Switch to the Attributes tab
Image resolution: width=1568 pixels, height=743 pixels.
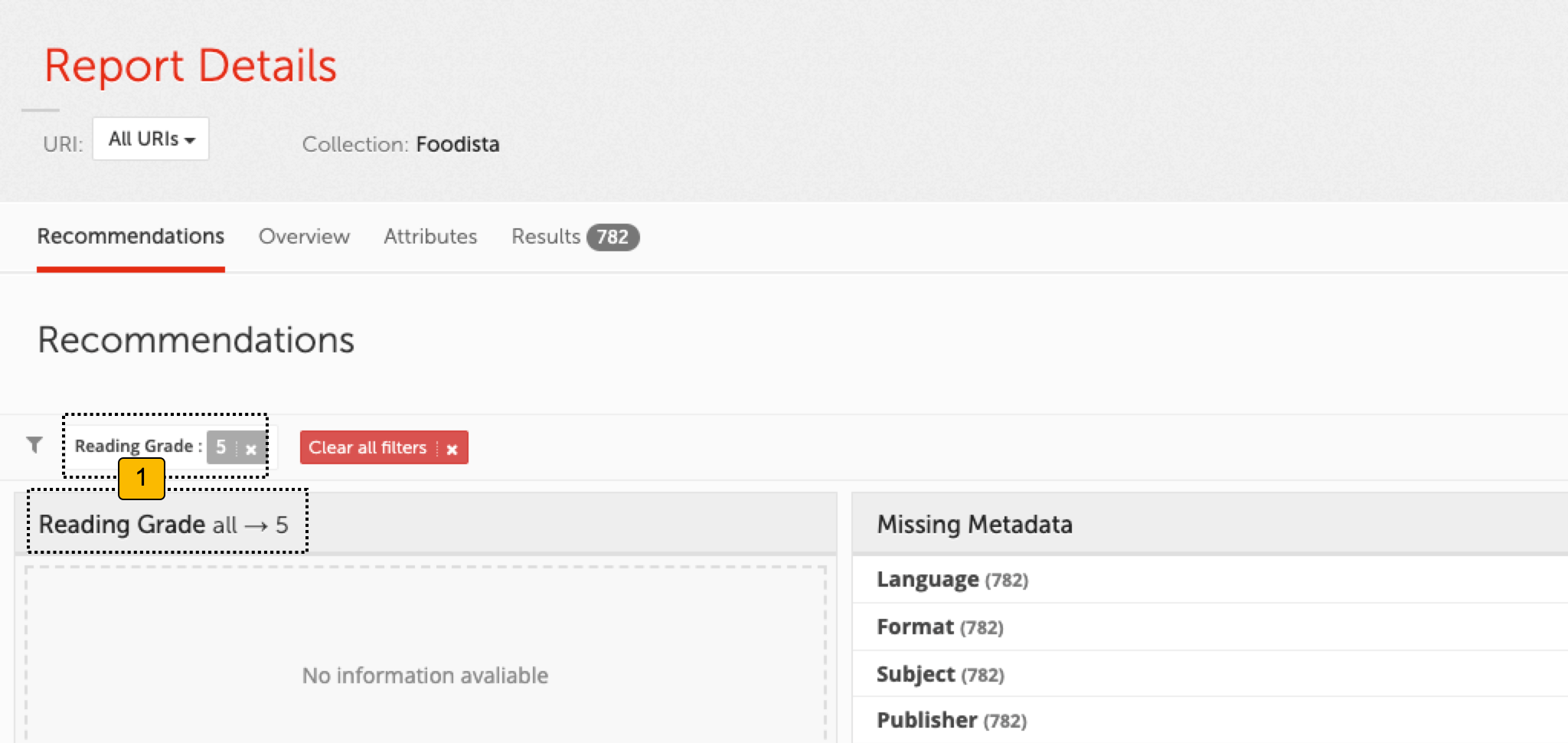tap(430, 237)
